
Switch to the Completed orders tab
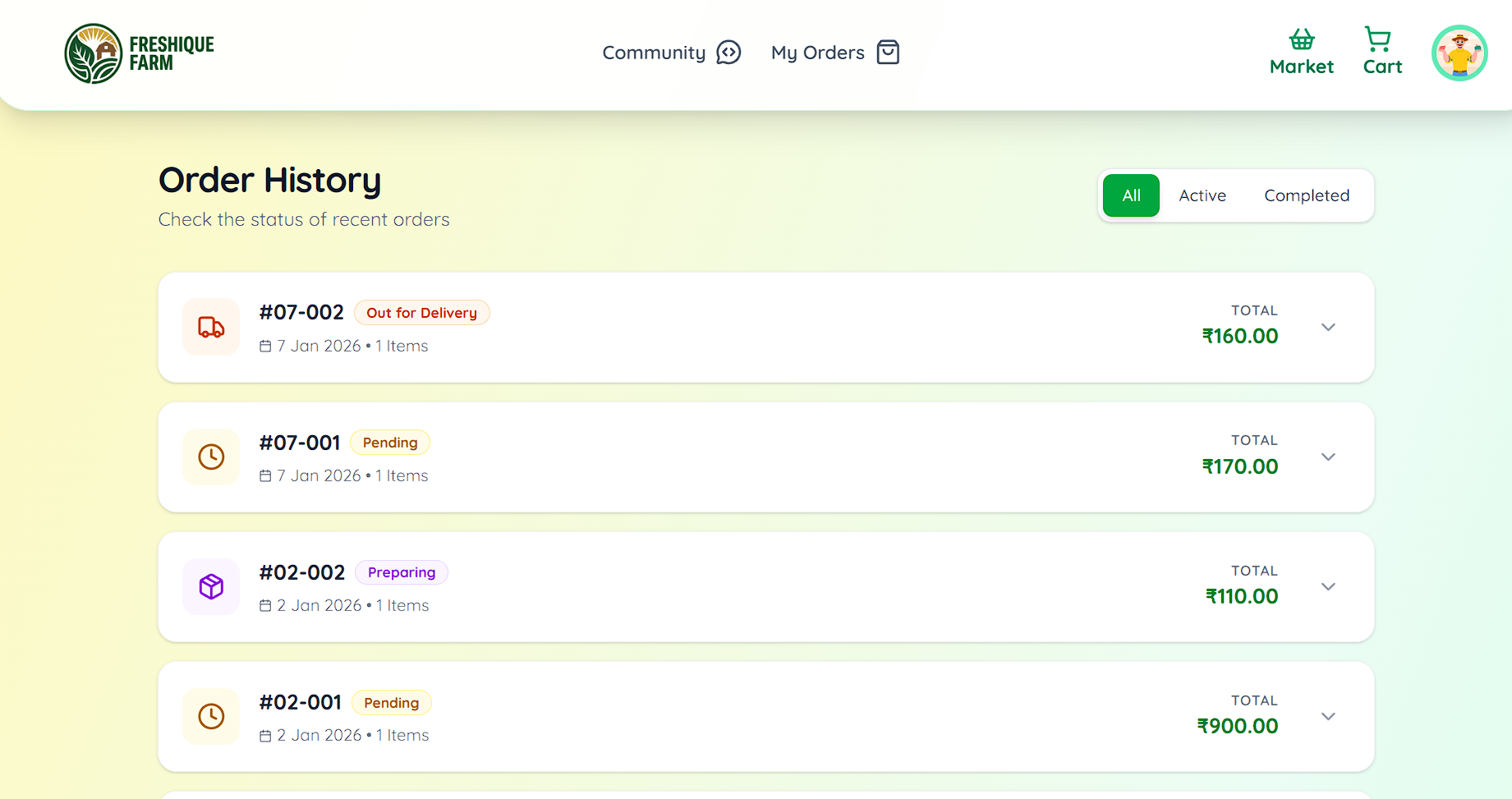pyautogui.click(x=1307, y=195)
